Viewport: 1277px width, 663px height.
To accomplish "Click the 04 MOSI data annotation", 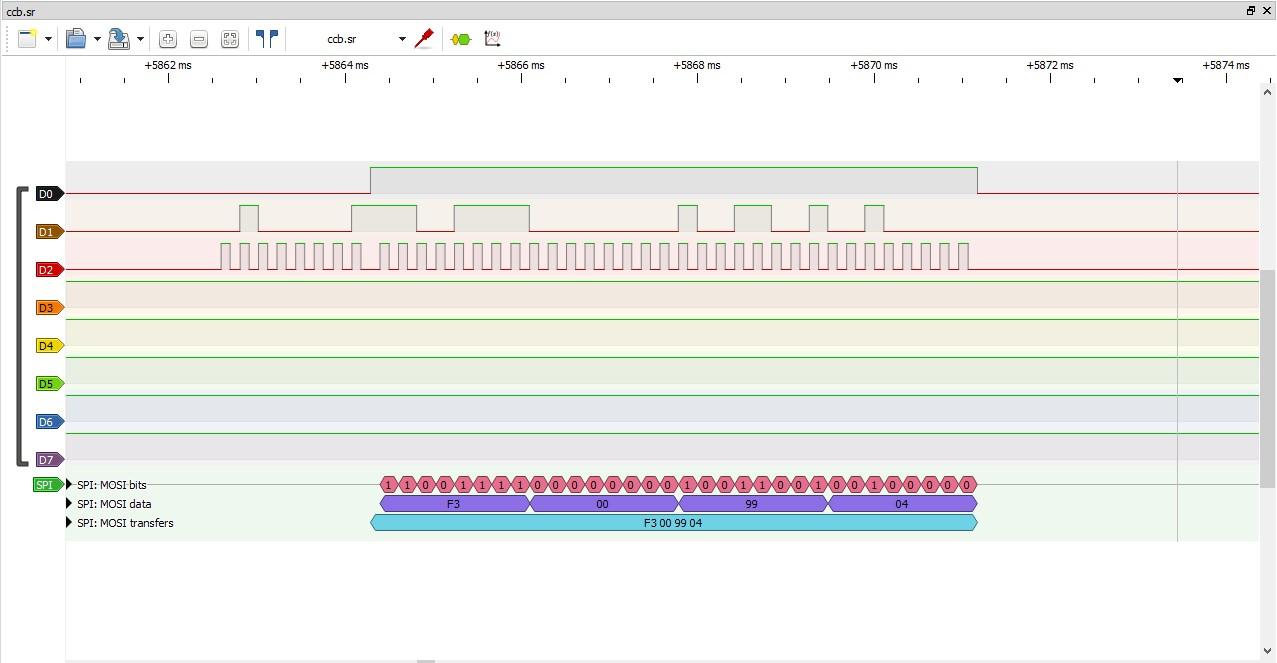I will click(x=902, y=504).
